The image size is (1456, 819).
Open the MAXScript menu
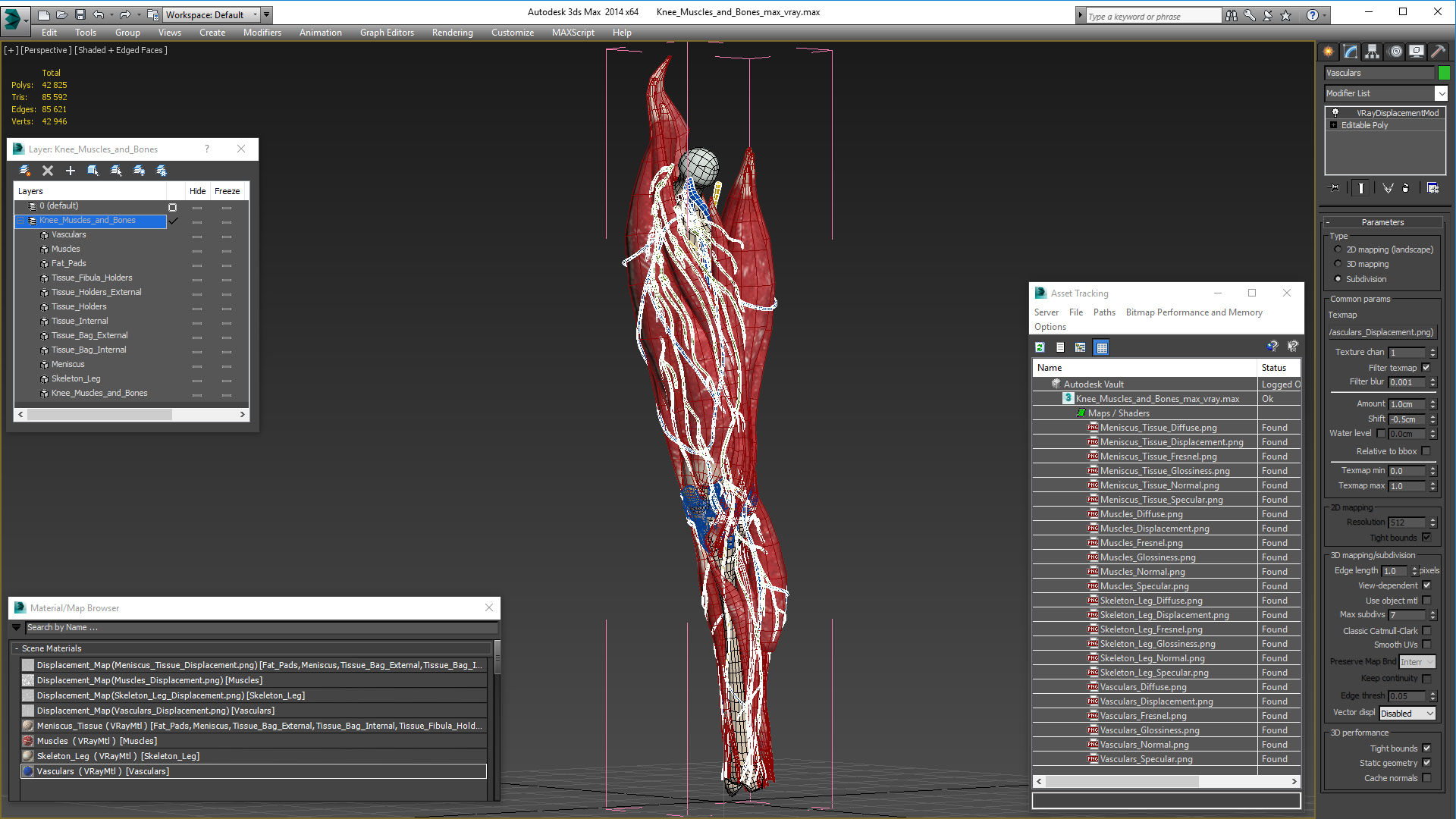tap(573, 33)
